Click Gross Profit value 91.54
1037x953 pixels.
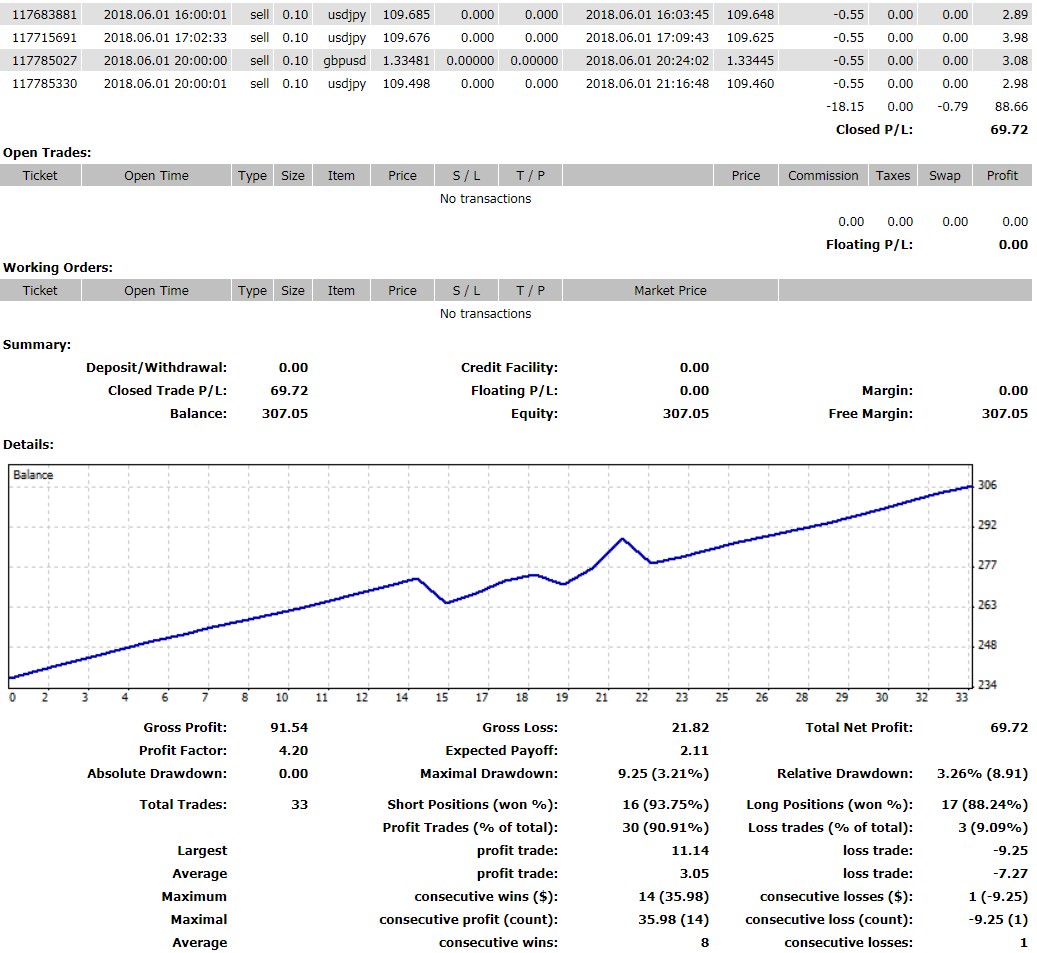tap(289, 728)
